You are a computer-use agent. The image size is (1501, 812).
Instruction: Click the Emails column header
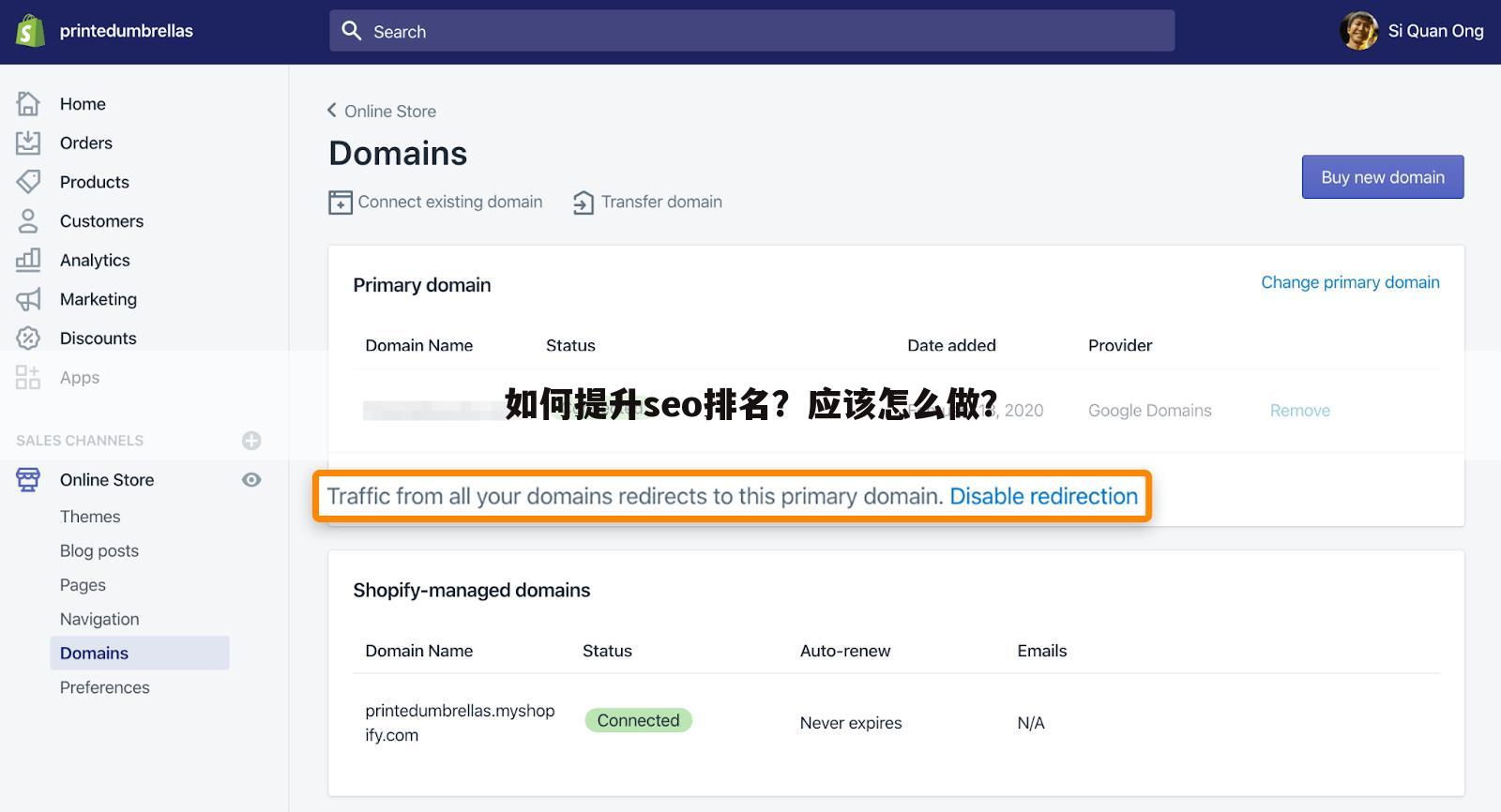[1042, 651]
